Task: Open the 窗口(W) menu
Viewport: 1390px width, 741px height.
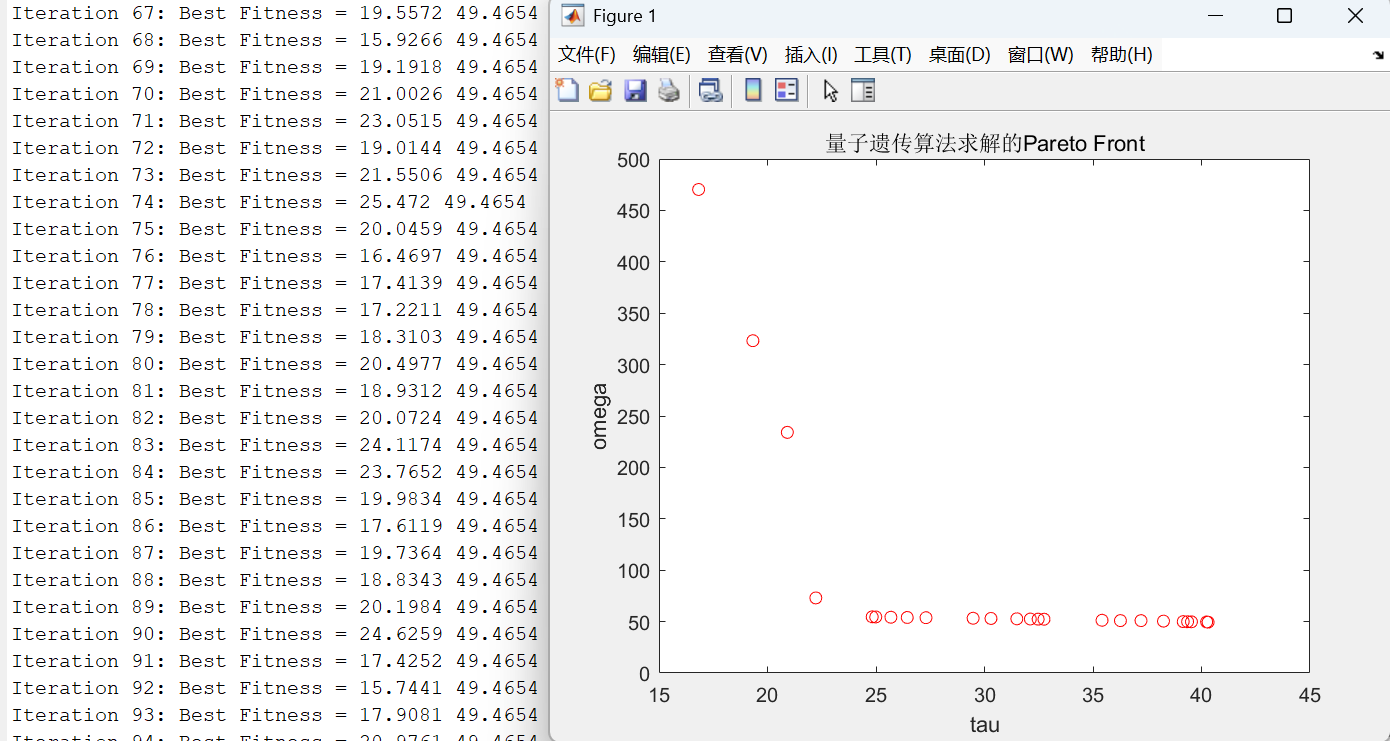Action: tap(1041, 55)
